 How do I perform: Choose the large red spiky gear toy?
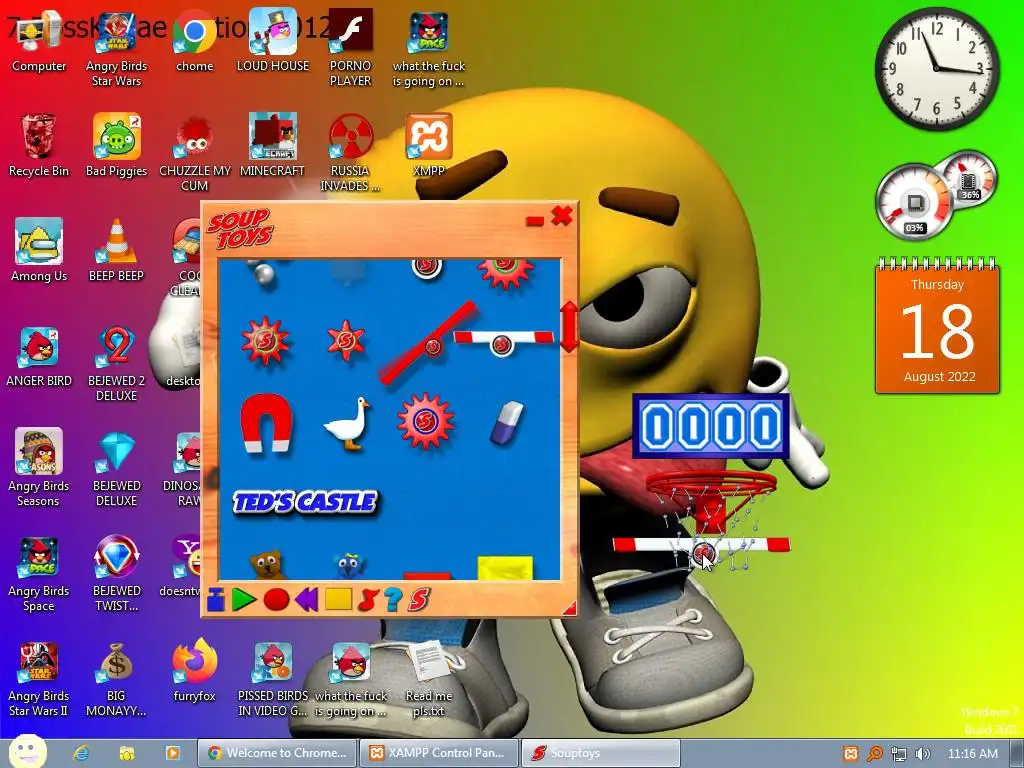(264, 340)
